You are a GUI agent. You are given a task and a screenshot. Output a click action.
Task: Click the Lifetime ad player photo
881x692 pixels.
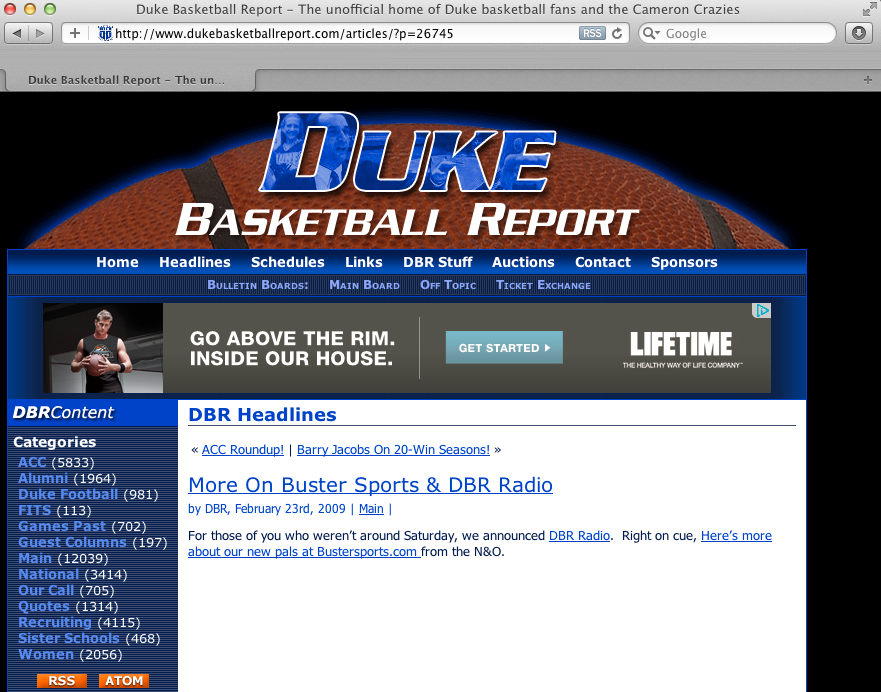(x=103, y=348)
